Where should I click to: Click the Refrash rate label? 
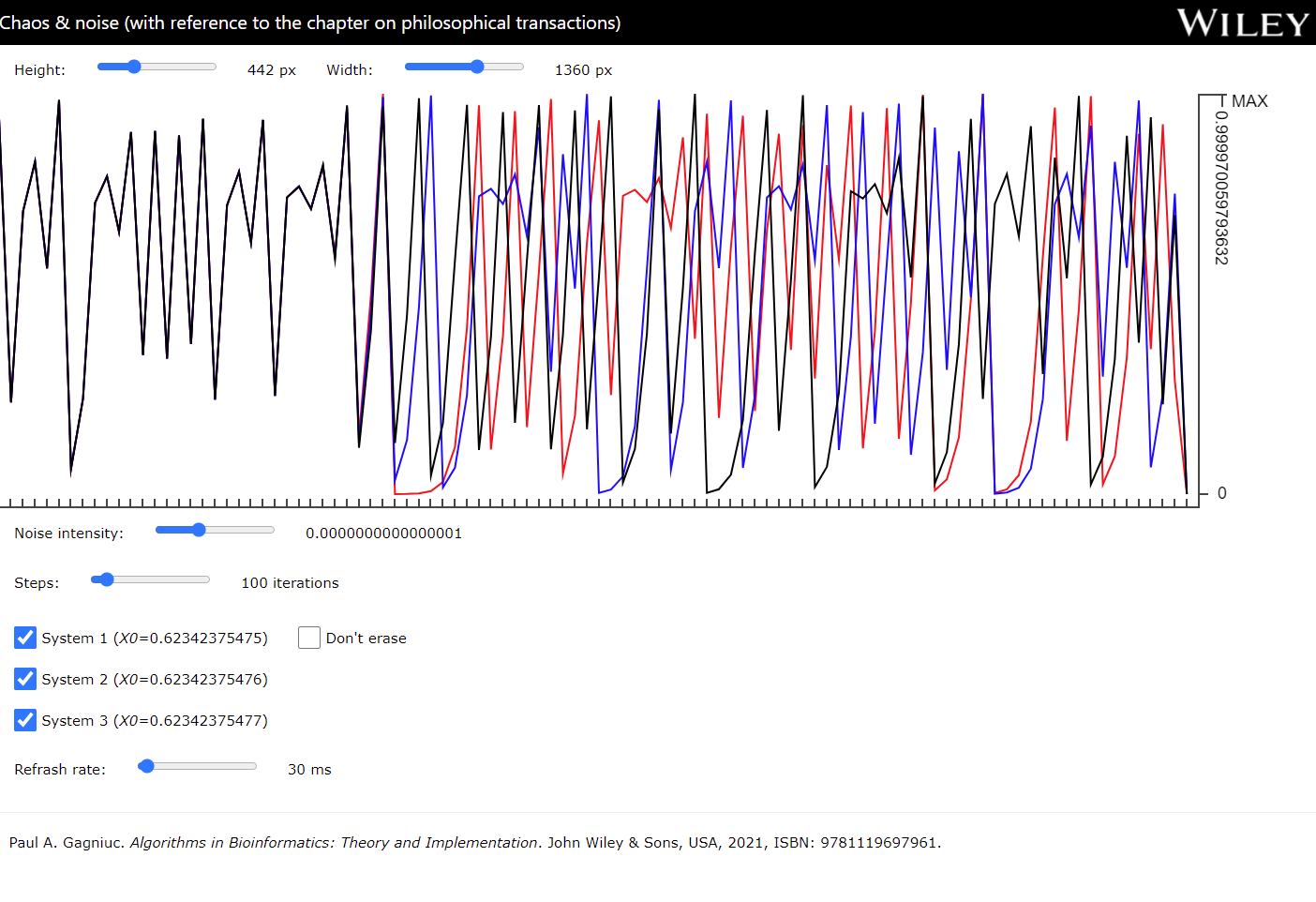pyautogui.click(x=60, y=770)
